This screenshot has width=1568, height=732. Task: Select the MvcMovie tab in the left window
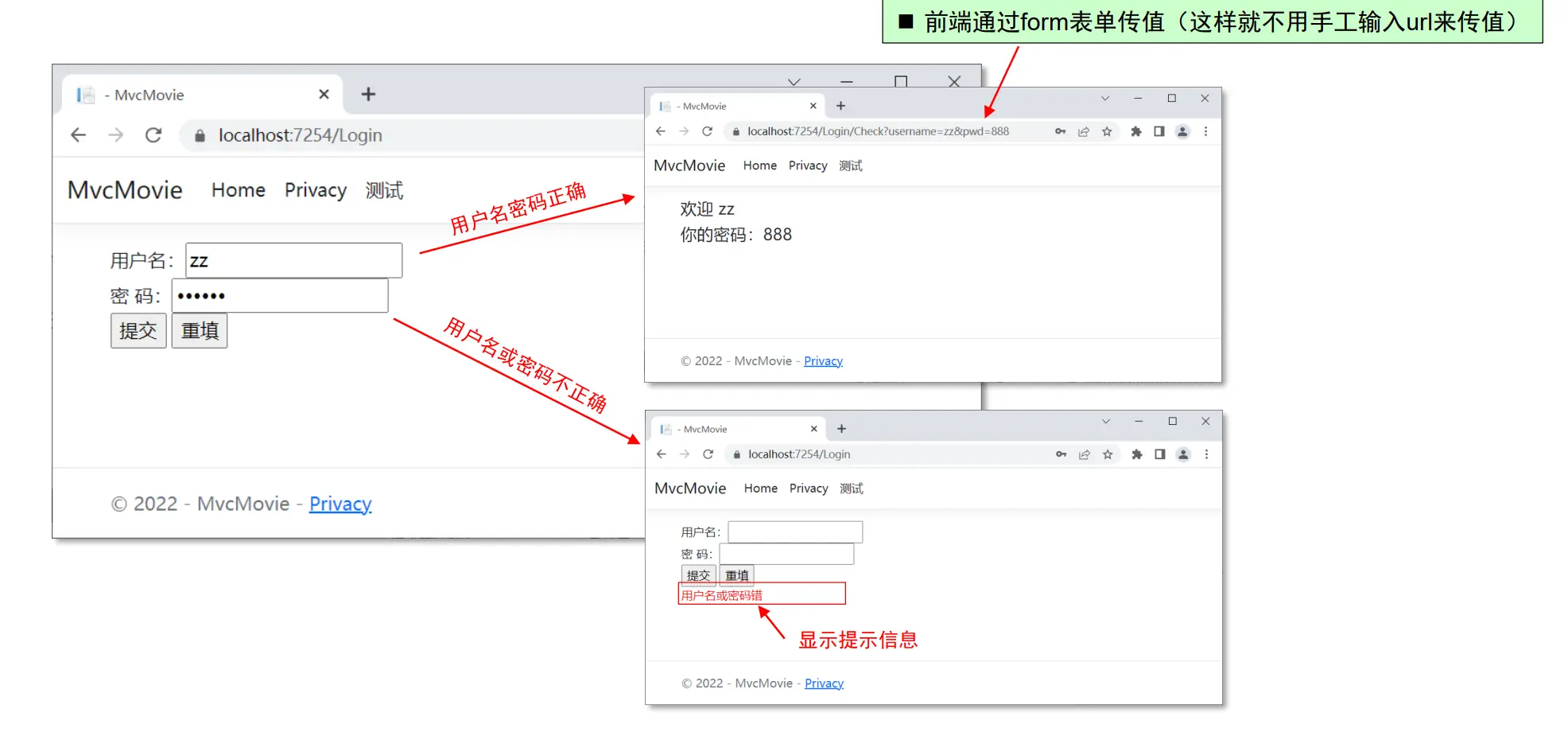pos(202,95)
